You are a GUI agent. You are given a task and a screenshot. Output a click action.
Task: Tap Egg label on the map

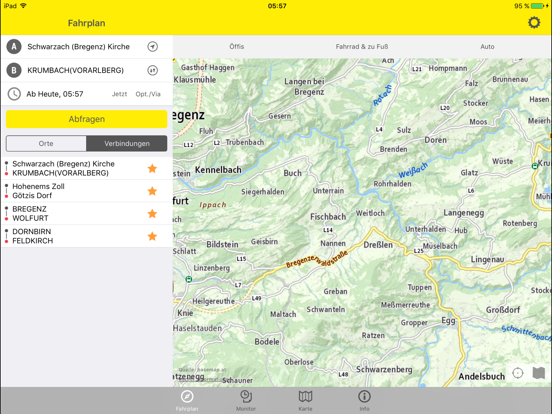pyautogui.click(x=448, y=321)
